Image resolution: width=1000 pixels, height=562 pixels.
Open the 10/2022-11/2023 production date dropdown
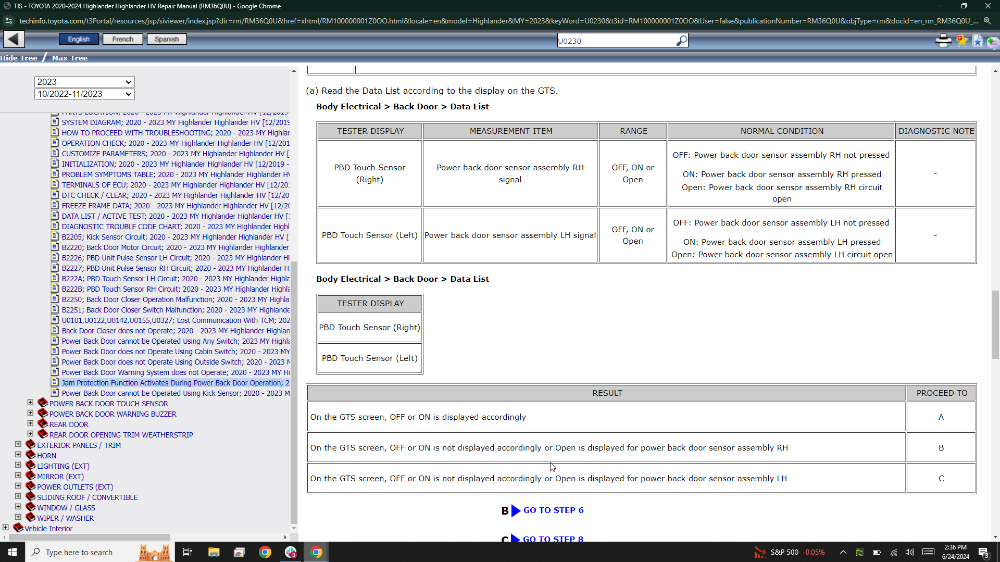pyautogui.click(x=84, y=94)
